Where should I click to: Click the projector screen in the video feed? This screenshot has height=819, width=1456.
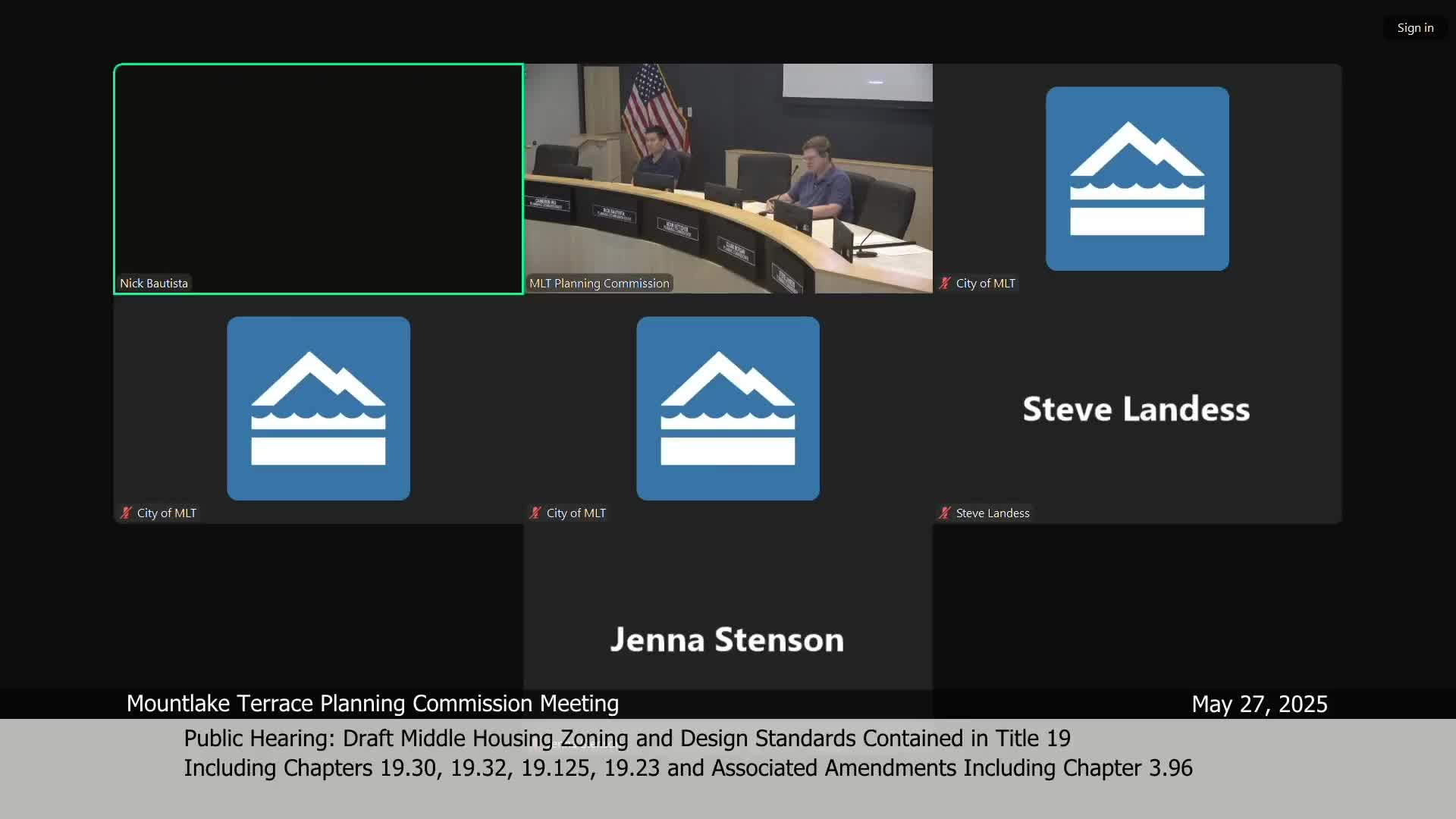click(857, 81)
